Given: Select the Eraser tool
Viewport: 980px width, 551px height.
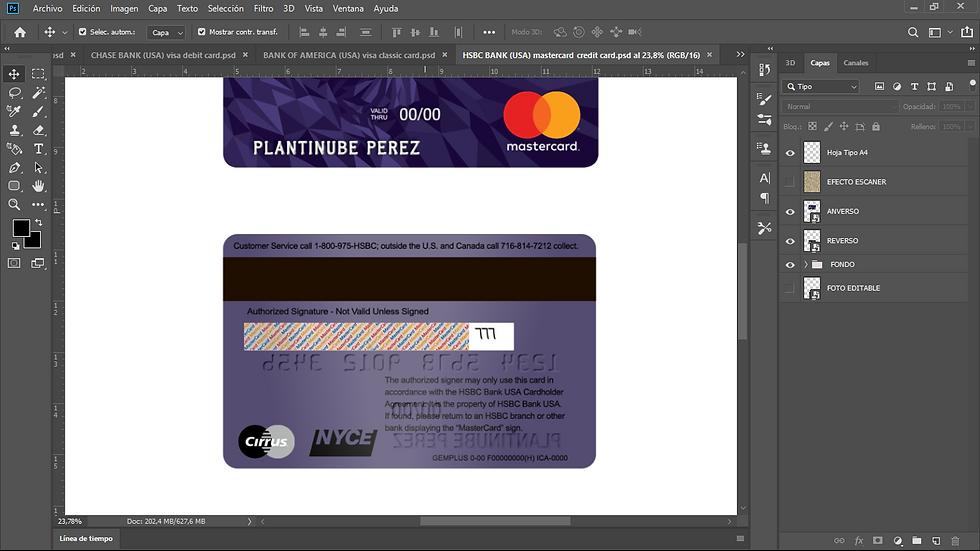Looking at the screenshot, I should [x=38, y=130].
